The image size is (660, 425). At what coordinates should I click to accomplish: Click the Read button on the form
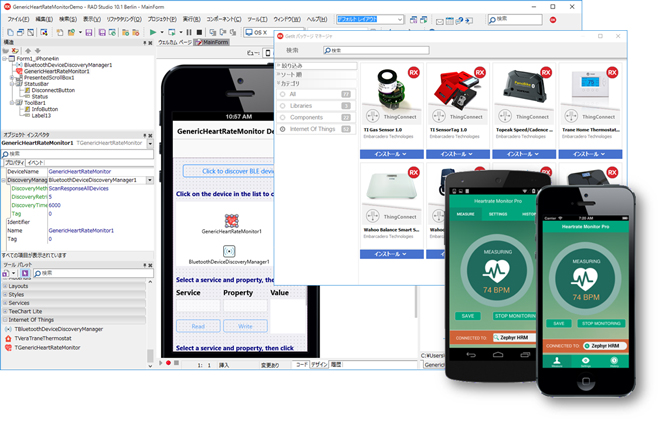click(198, 326)
